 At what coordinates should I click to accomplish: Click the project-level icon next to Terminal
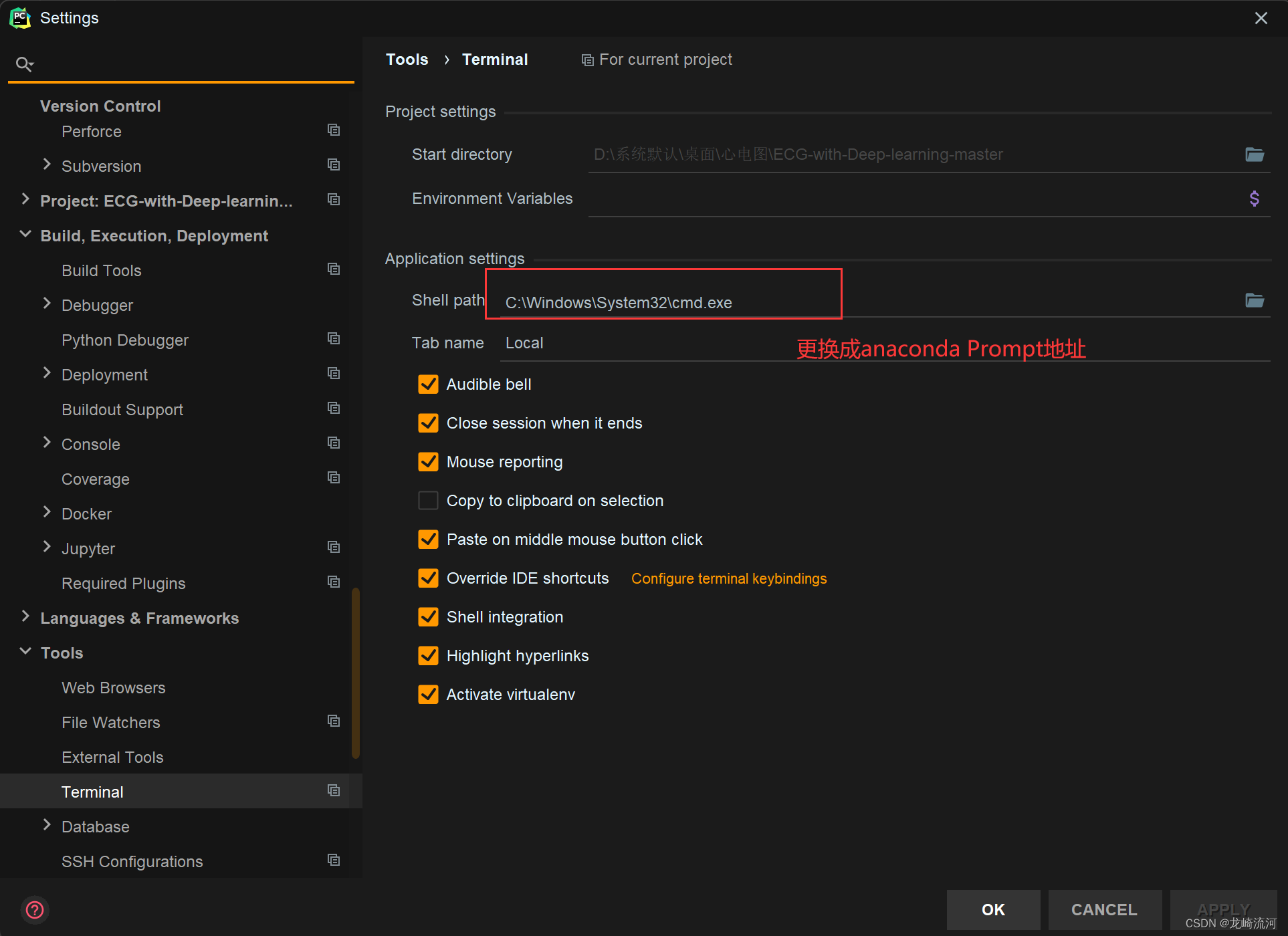[x=334, y=791]
